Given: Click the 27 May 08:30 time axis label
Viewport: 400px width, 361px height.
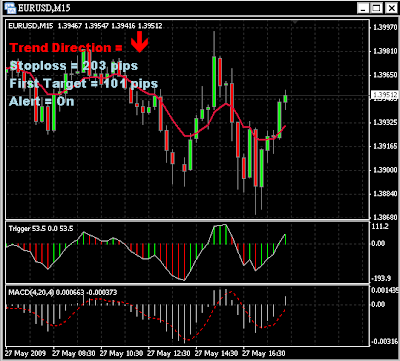Looking at the screenshot, I should click(74, 353).
